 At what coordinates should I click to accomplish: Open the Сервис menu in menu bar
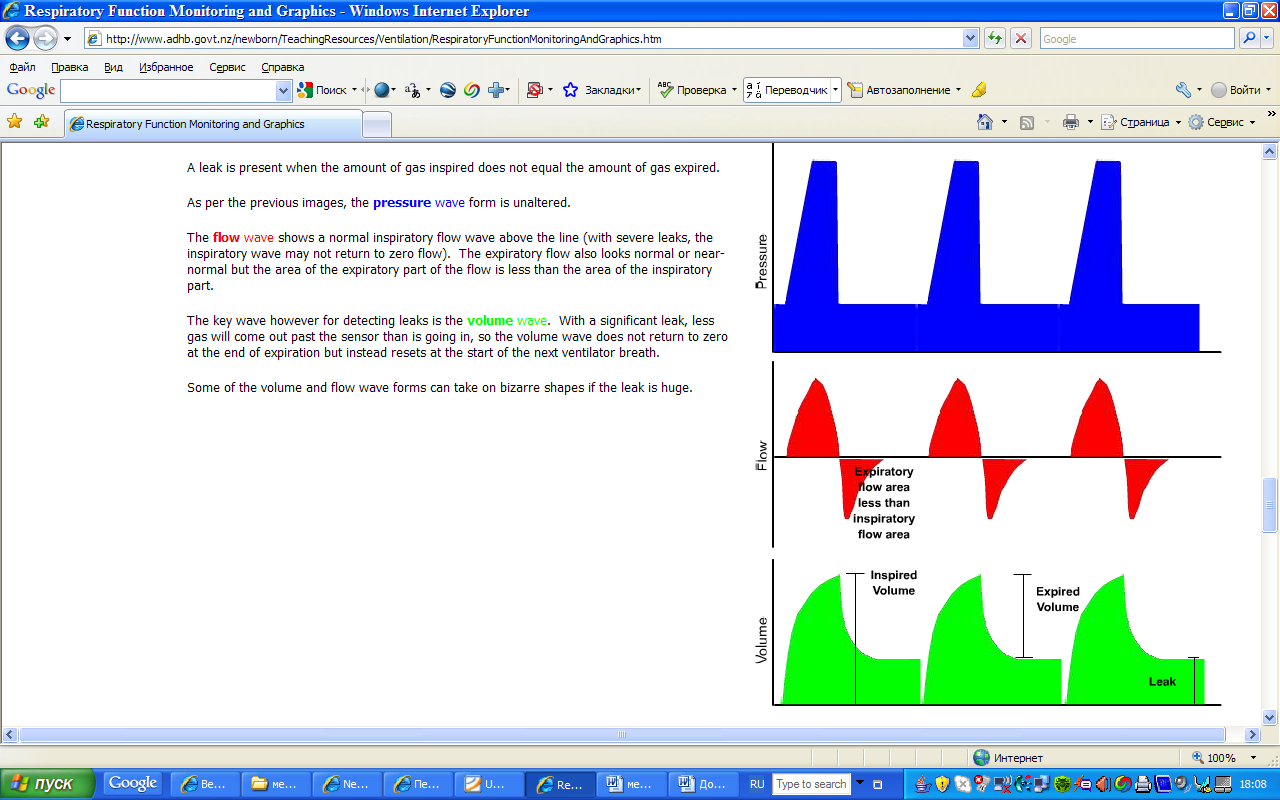[227, 67]
